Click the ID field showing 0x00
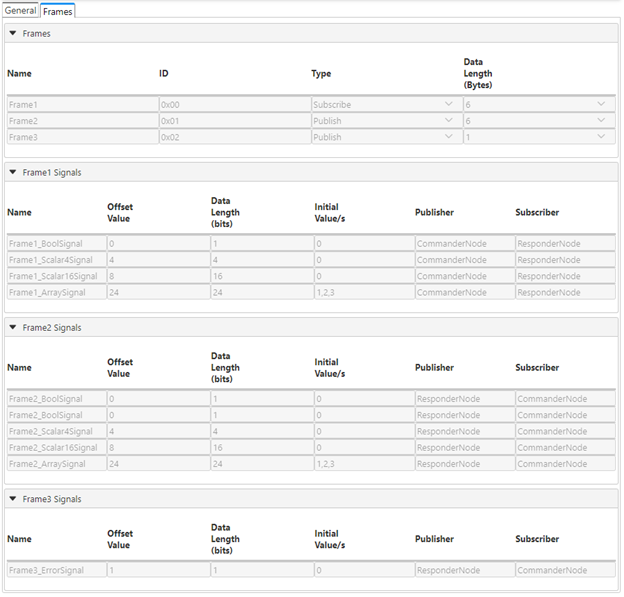The width and height of the screenshot is (624, 597). tap(235, 105)
